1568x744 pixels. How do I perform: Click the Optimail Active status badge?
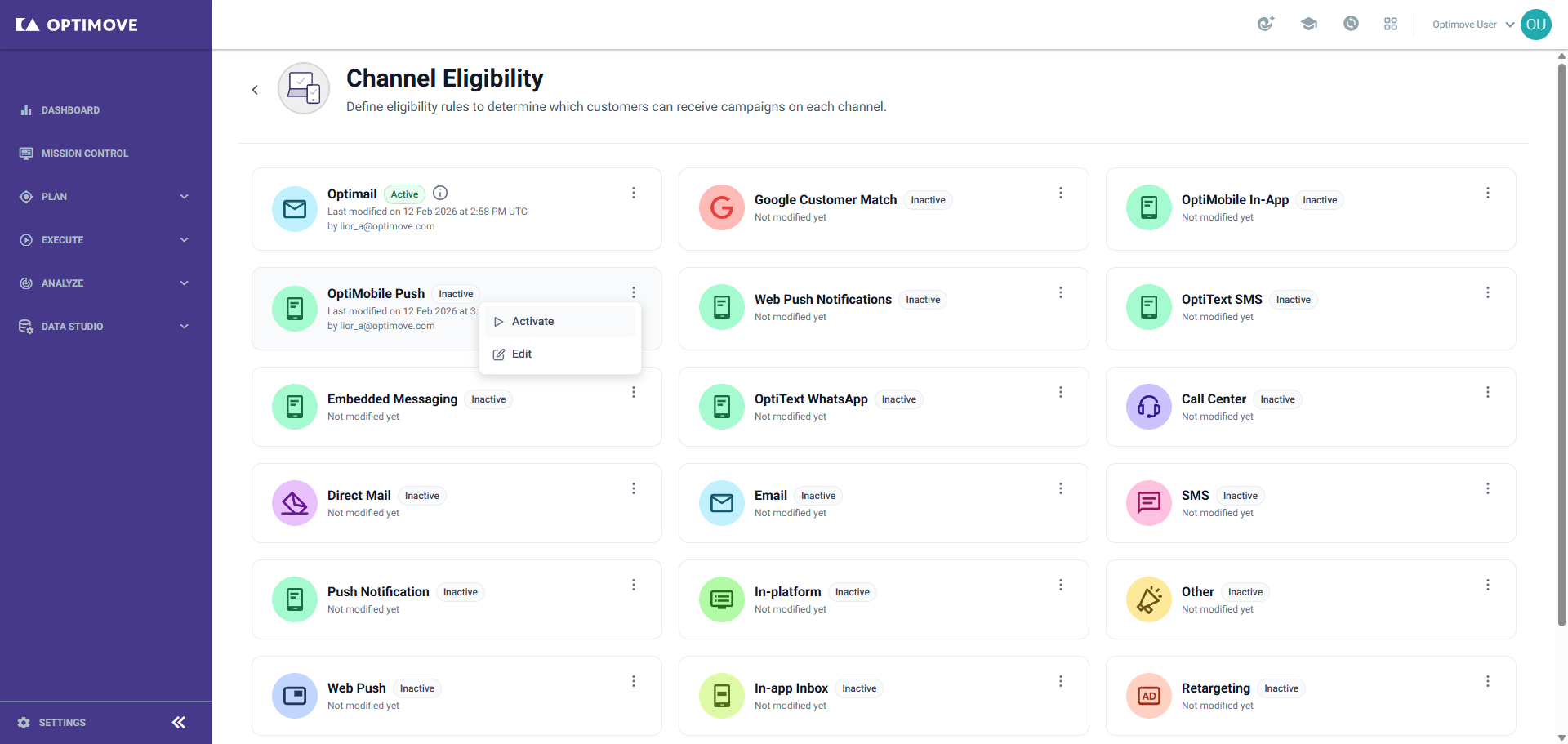click(x=404, y=194)
